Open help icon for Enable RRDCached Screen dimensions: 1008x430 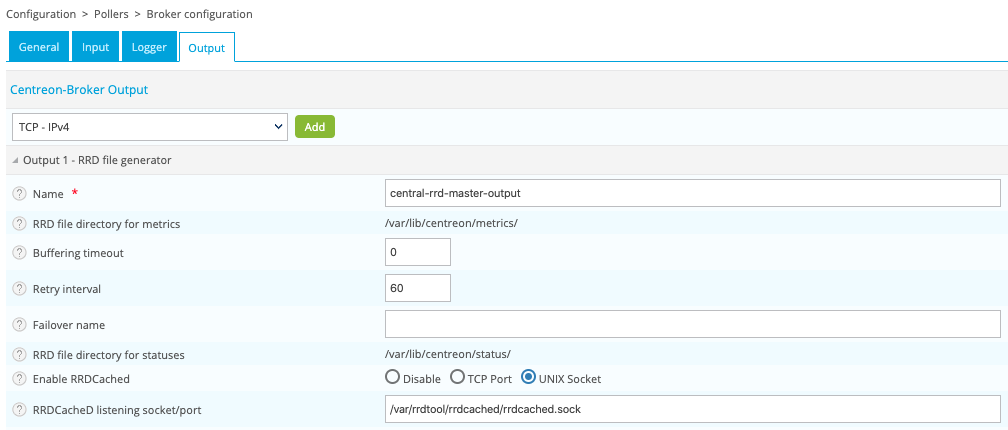[x=20, y=379]
